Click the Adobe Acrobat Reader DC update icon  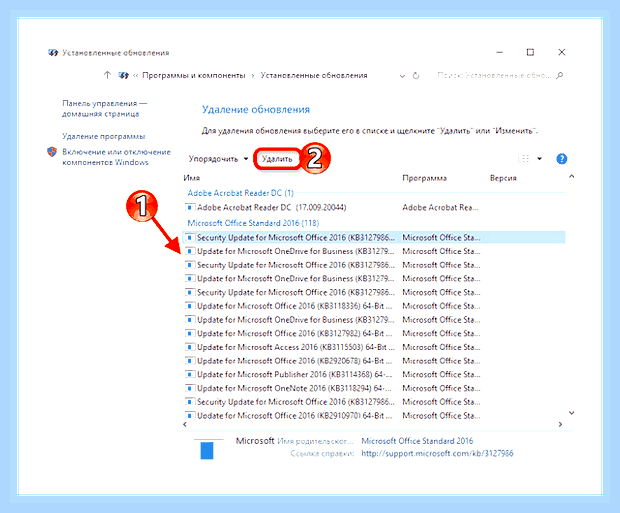(190, 207)
